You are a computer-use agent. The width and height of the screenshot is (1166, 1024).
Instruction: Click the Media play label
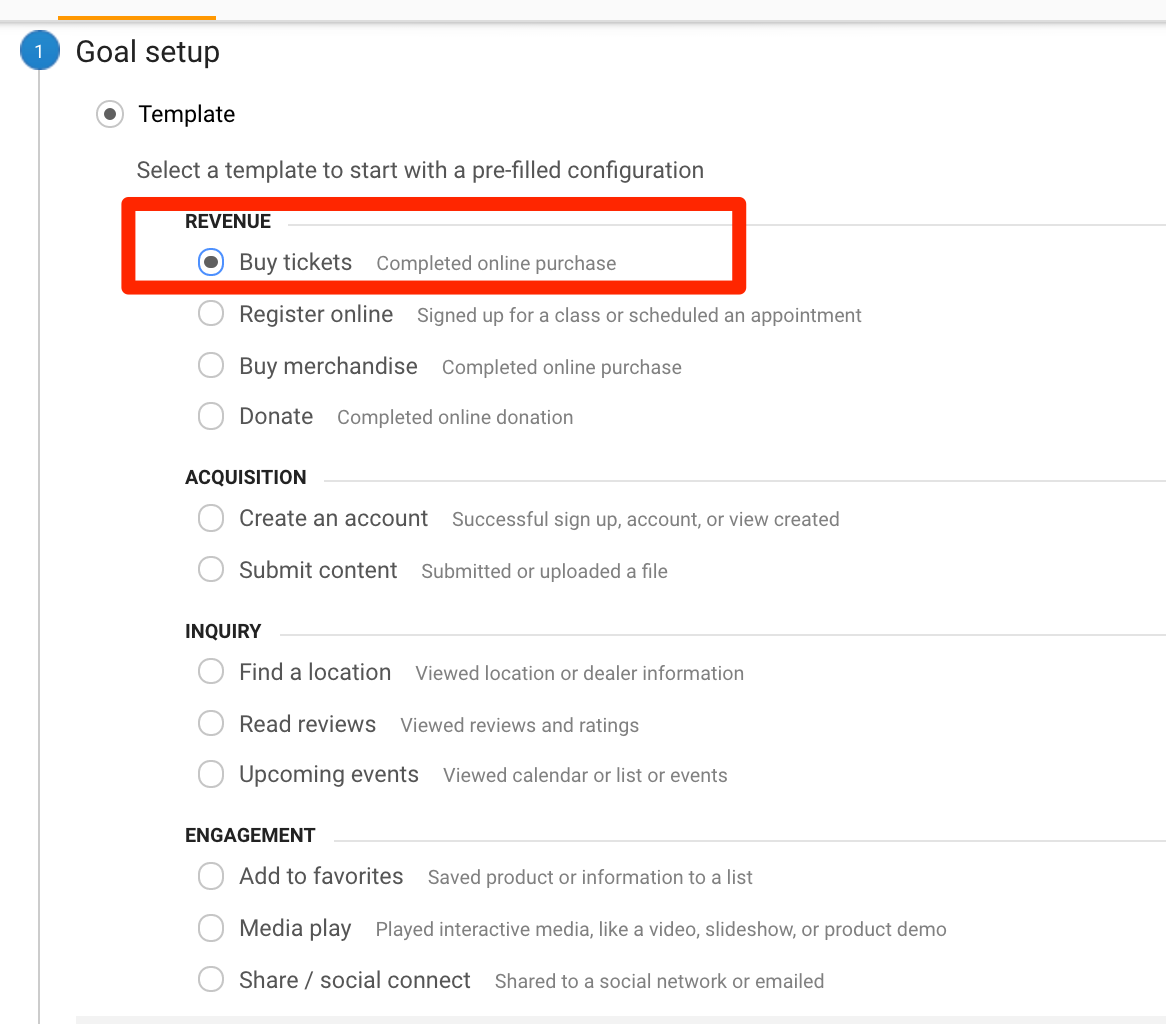[295, 928]
